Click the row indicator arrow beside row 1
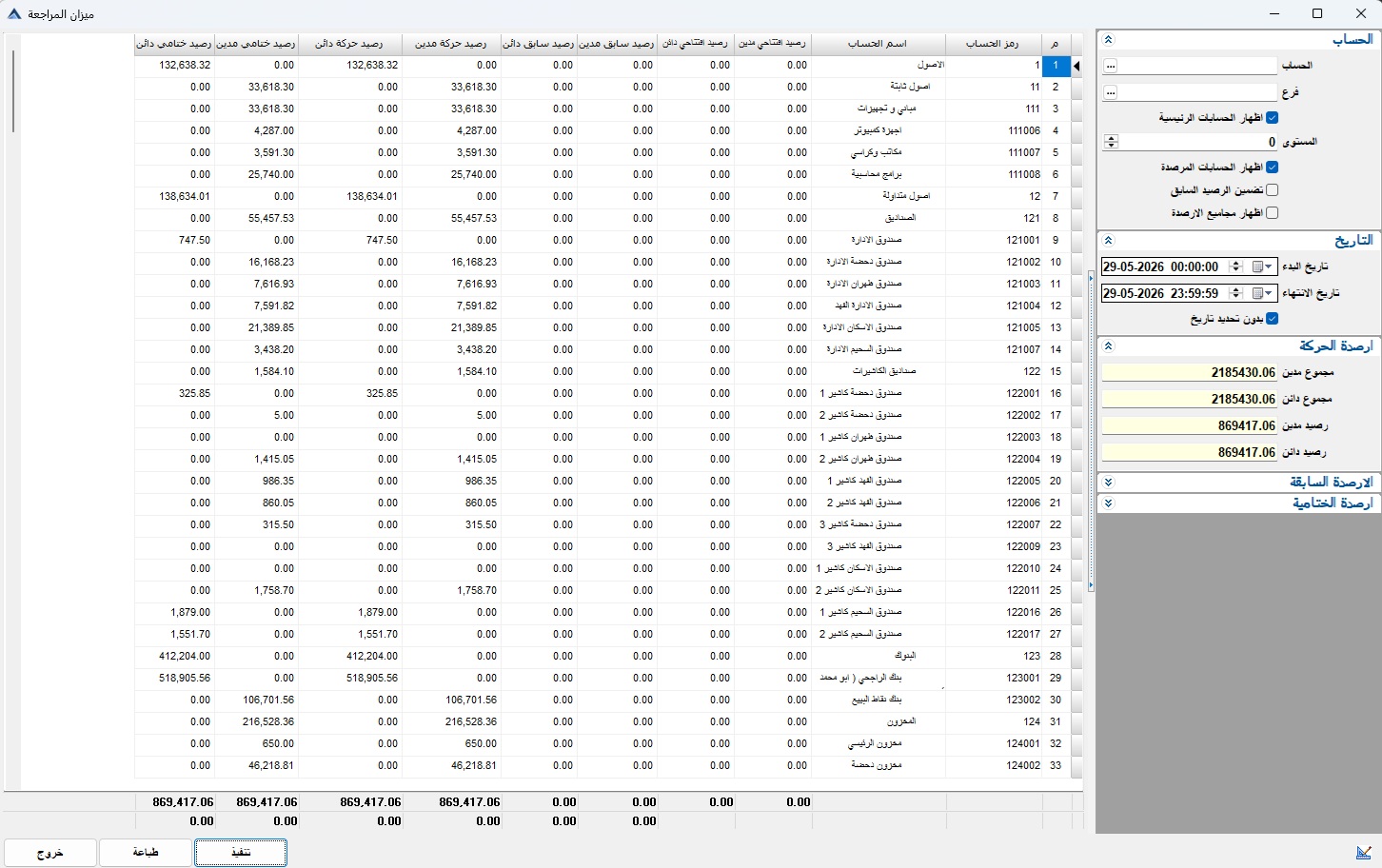 1076,67
